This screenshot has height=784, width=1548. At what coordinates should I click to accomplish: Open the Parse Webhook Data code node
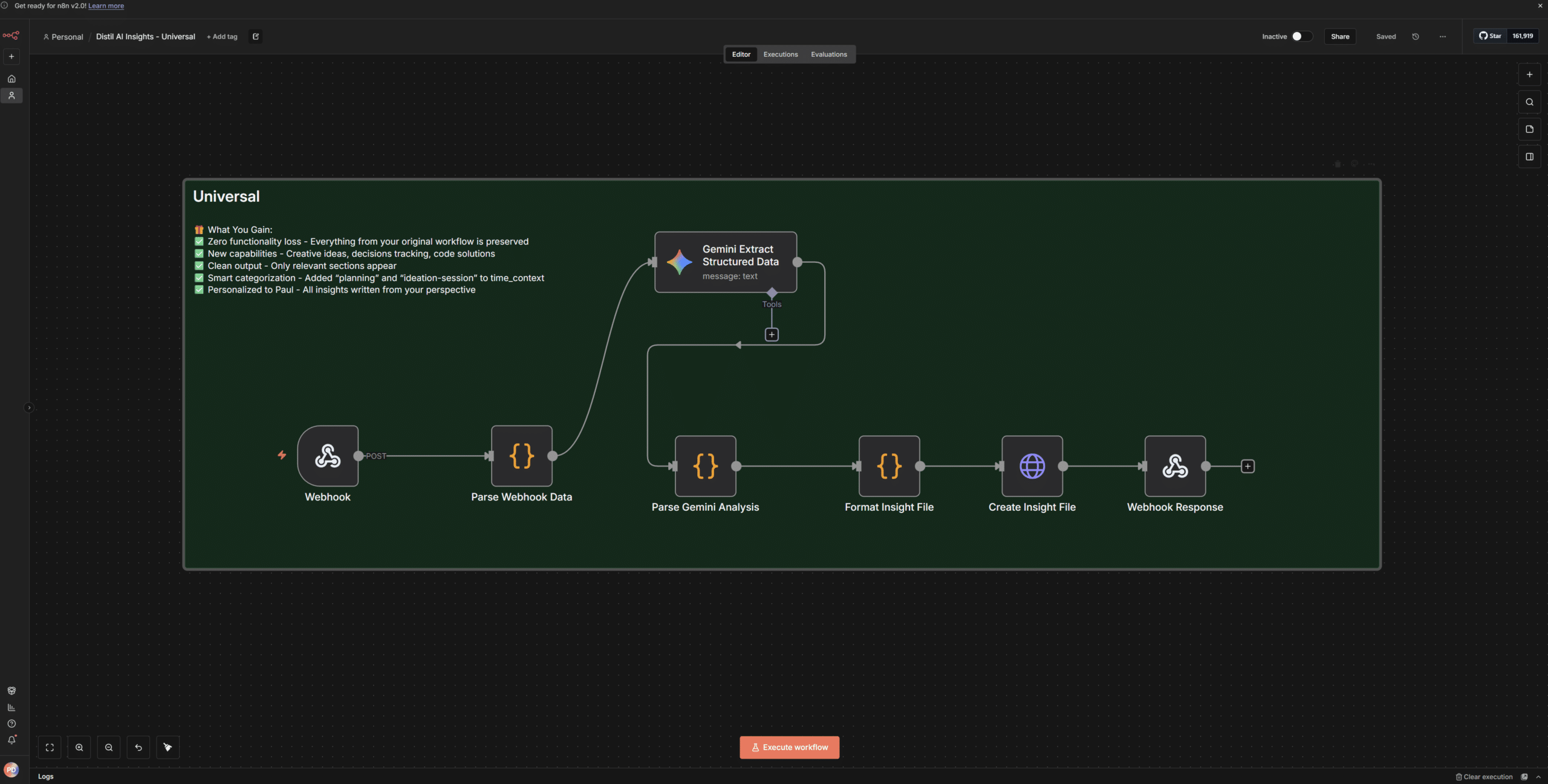tap(521, 456)
